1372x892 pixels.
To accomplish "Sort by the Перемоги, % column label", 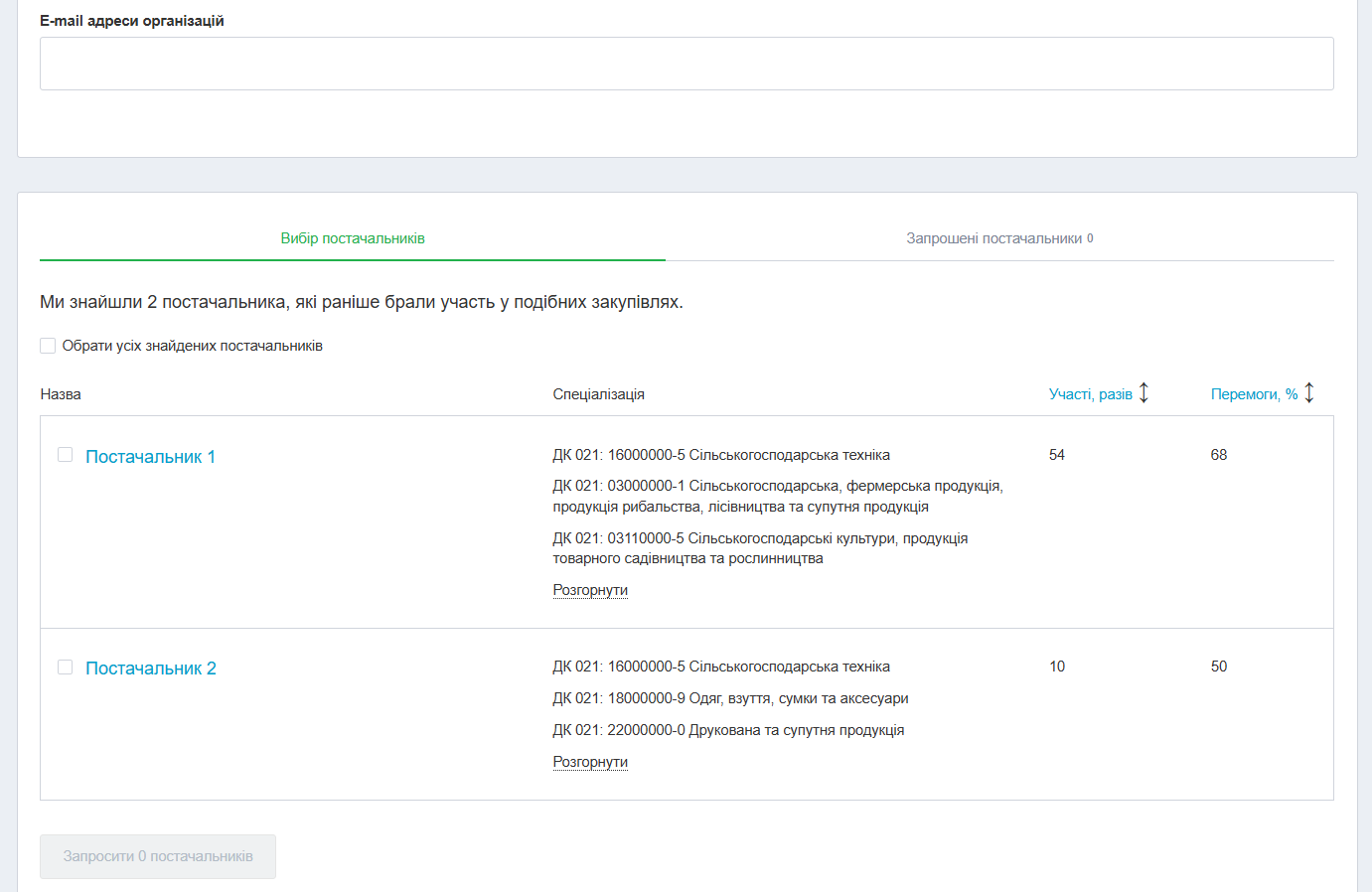I will [1254, 394].
